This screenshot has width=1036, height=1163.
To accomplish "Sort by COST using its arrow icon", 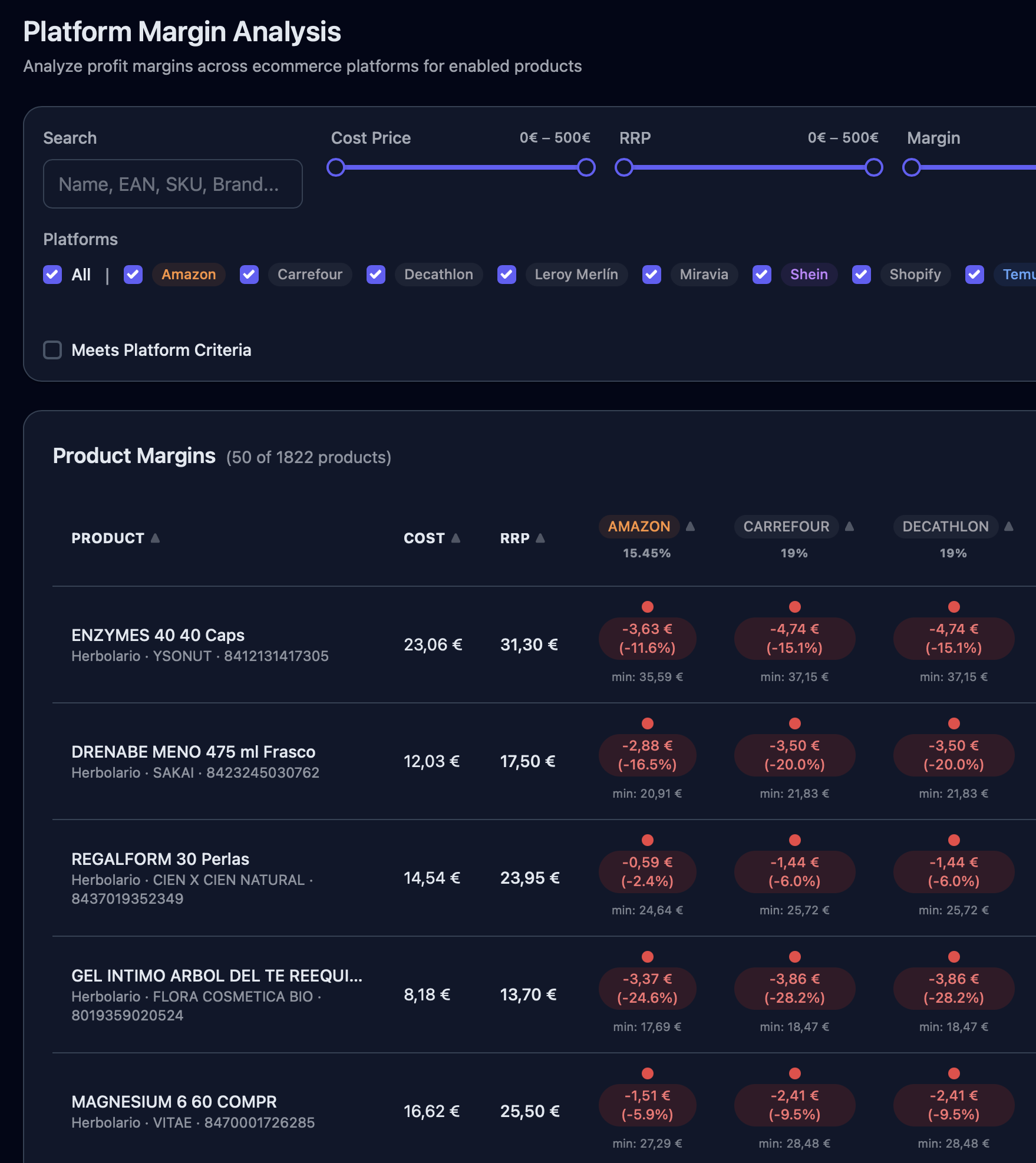I will click(x=456, y=538).
